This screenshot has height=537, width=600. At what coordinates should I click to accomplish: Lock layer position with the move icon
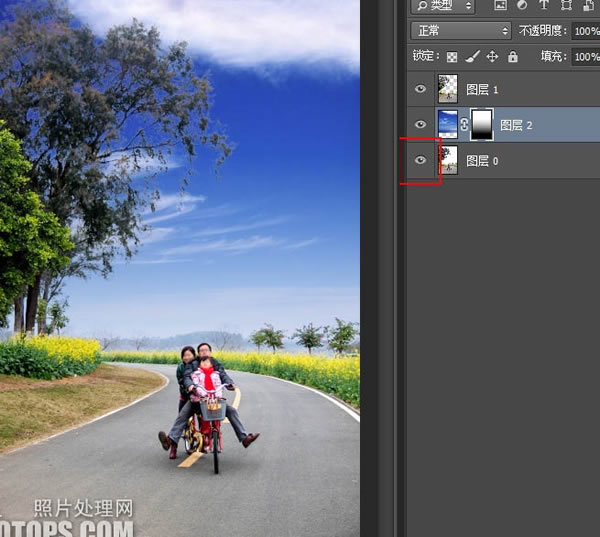(x=492, y=57)
